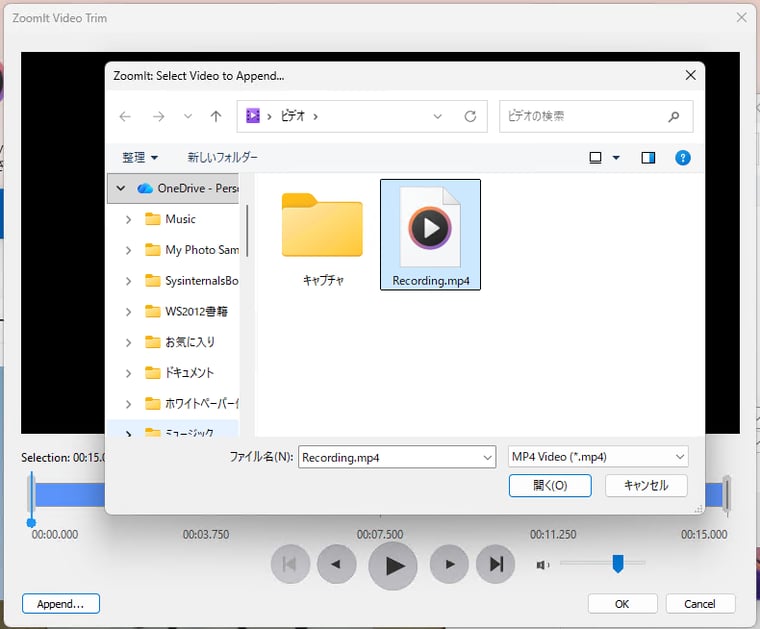Select My Photo Sam folder

(x=192, y=250)
